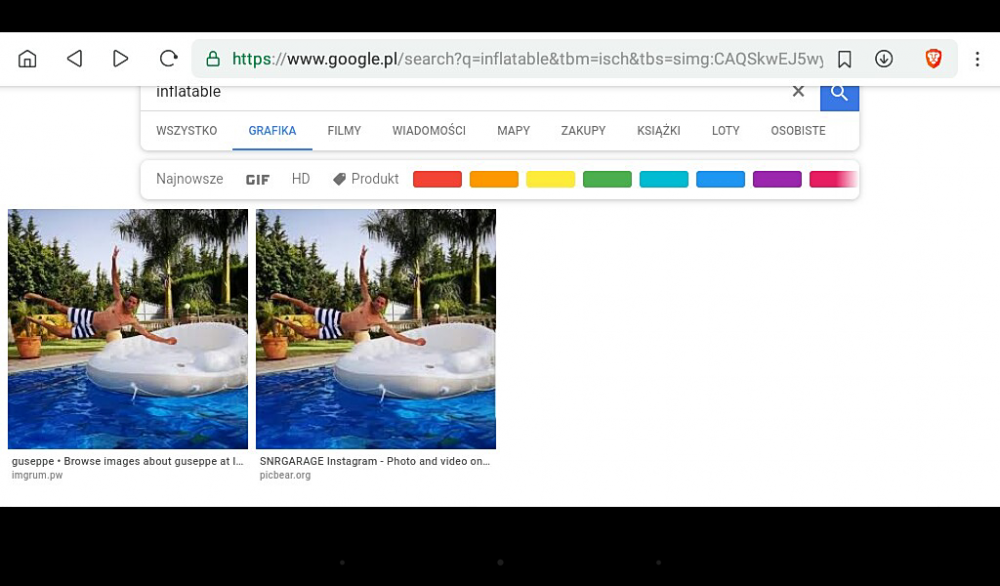Toggle the GIF image filter

tap(257, 180)
